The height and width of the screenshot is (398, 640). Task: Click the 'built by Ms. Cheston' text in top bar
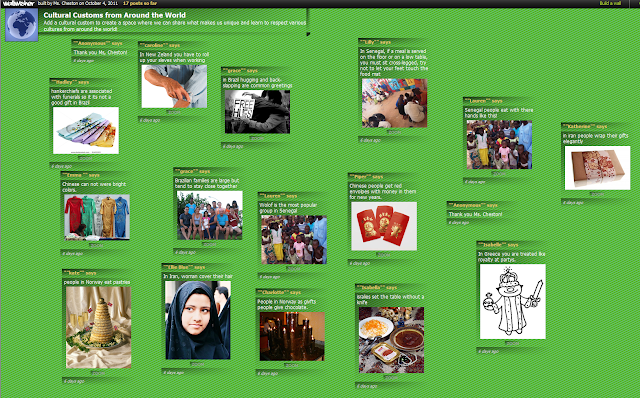coord(78,3)
